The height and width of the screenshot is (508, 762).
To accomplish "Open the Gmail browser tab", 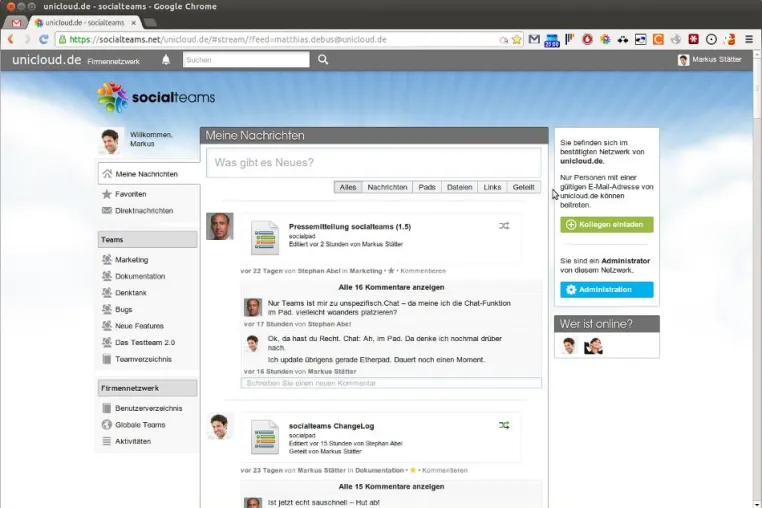I will pyautogui.click(x=16, y=23).
